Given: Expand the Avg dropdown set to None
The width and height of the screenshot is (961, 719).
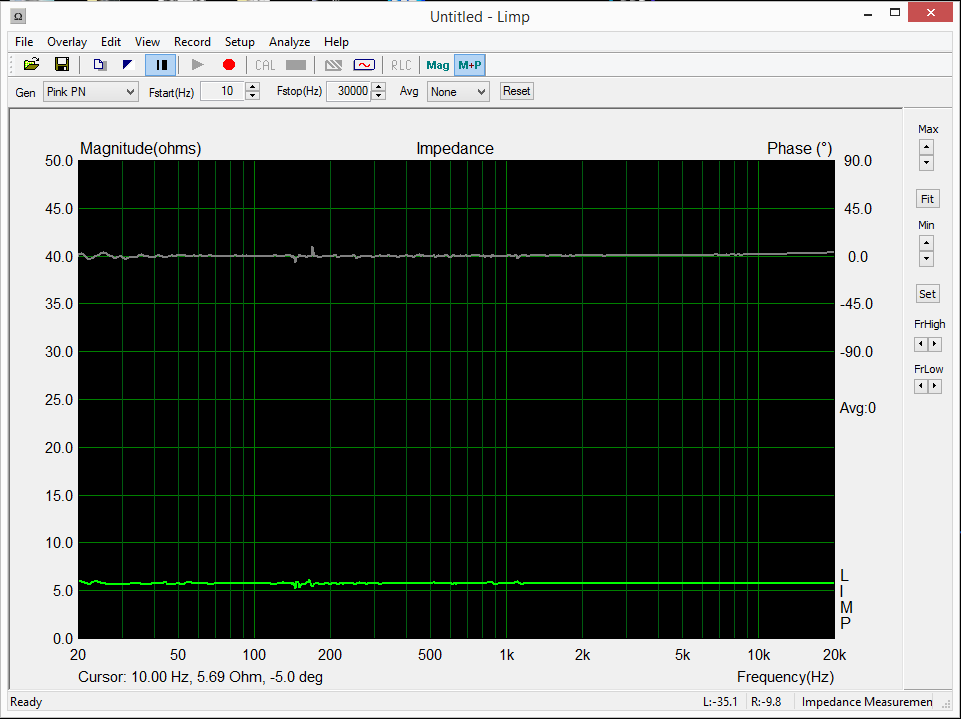Looking at the screenshot, I should (x=458, y=92).
